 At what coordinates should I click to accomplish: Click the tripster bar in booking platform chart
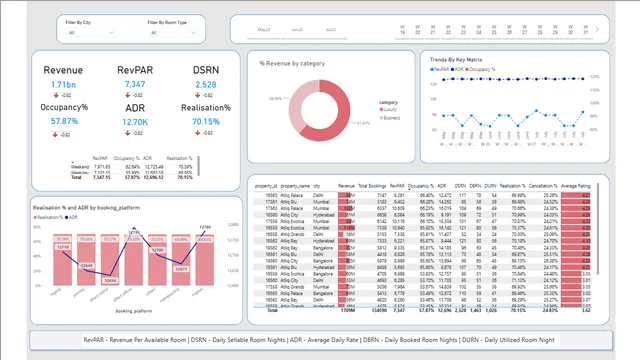[x=205, y=260]
